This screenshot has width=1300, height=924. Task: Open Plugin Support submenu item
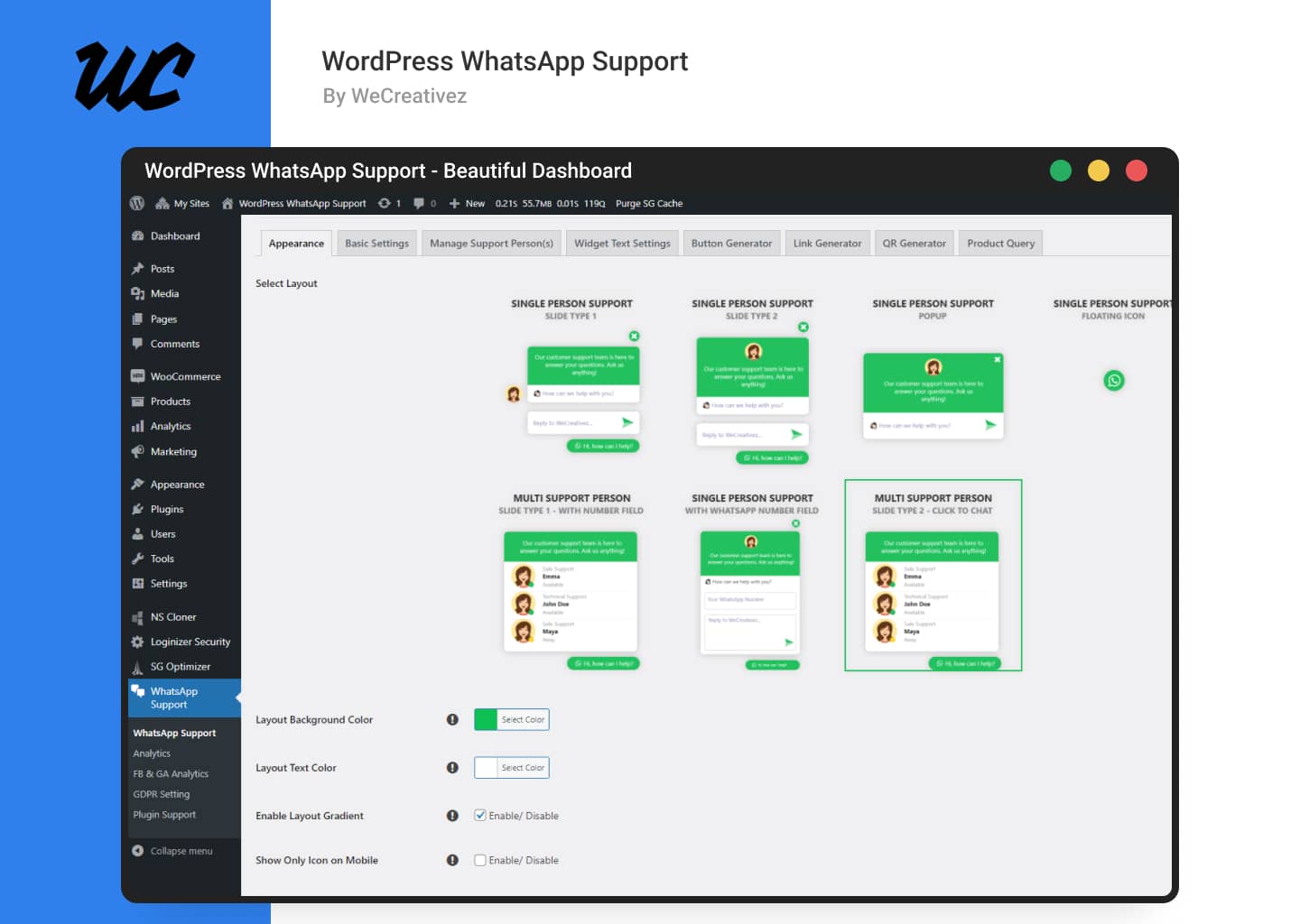164,815
